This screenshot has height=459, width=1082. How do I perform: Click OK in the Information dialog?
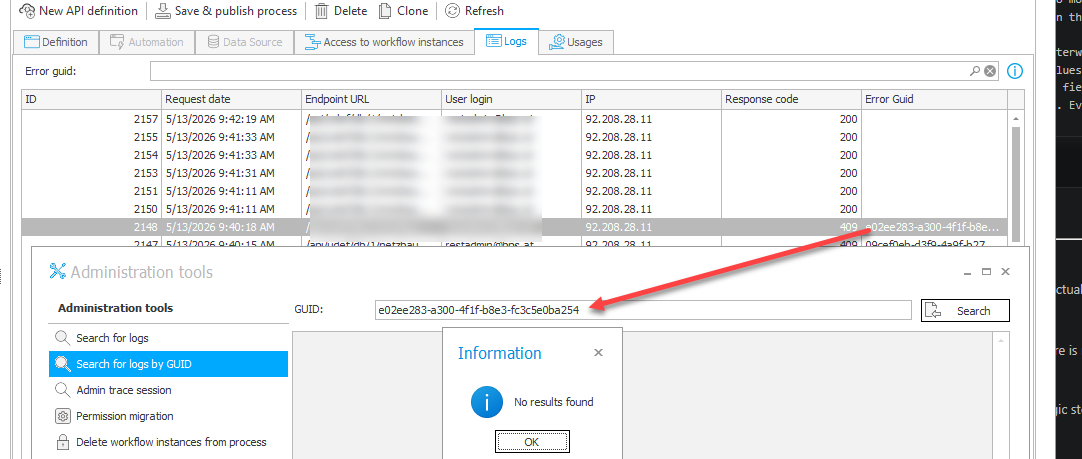click(x=532, y=442)
